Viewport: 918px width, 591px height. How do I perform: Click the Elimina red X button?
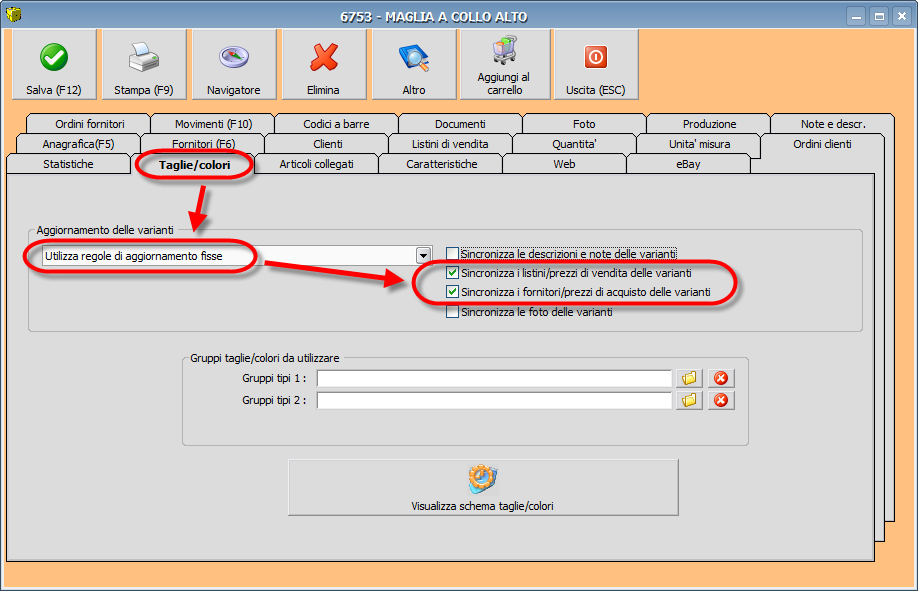tap(324, 64)
